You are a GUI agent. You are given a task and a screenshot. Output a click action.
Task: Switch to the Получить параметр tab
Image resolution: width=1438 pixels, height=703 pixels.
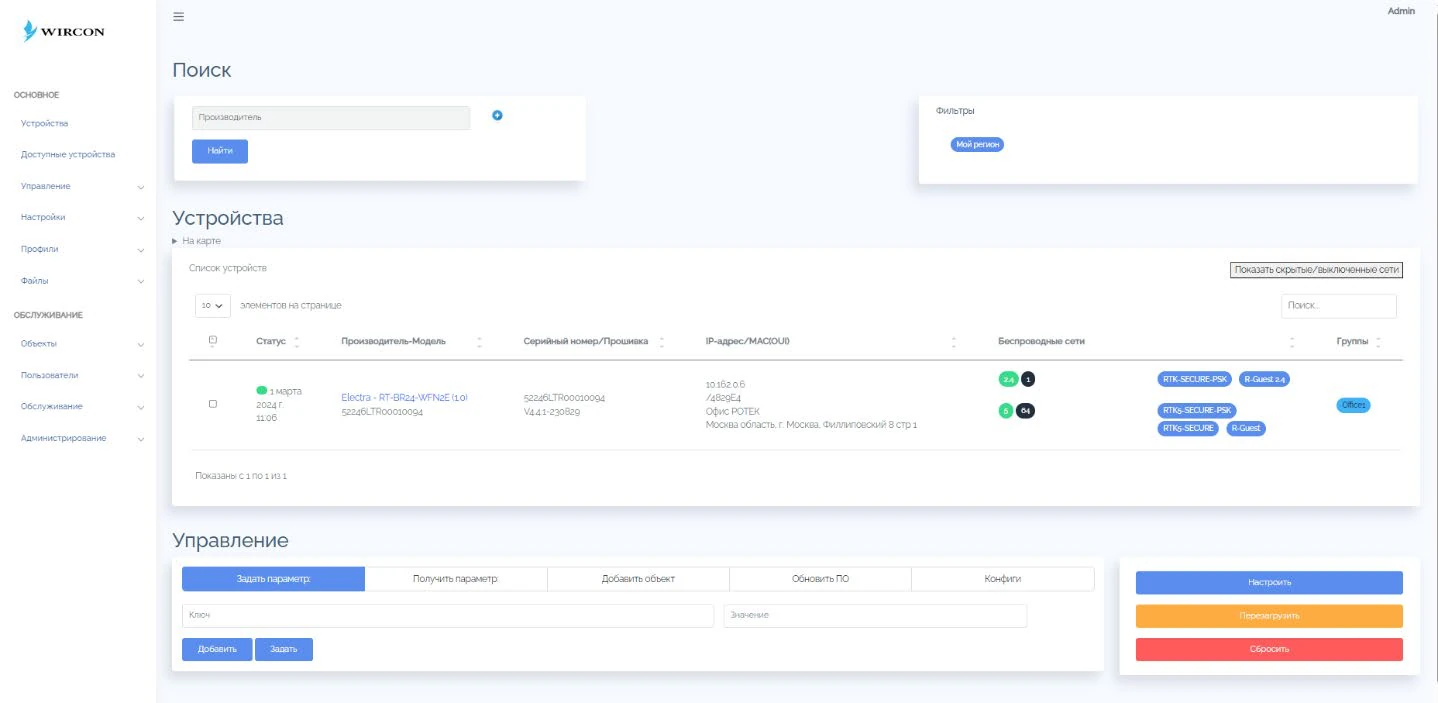[456, 579]
